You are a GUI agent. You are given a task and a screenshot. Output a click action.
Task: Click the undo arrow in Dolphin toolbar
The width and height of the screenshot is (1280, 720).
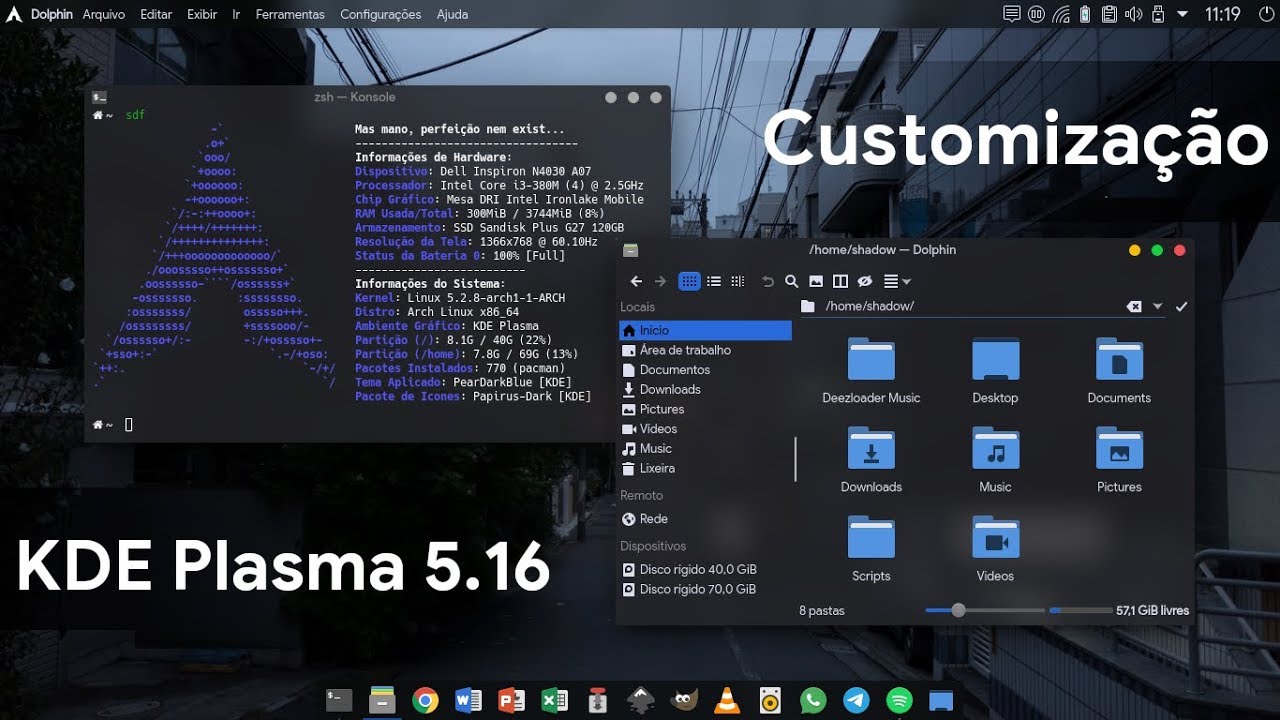tap(768, 282)
